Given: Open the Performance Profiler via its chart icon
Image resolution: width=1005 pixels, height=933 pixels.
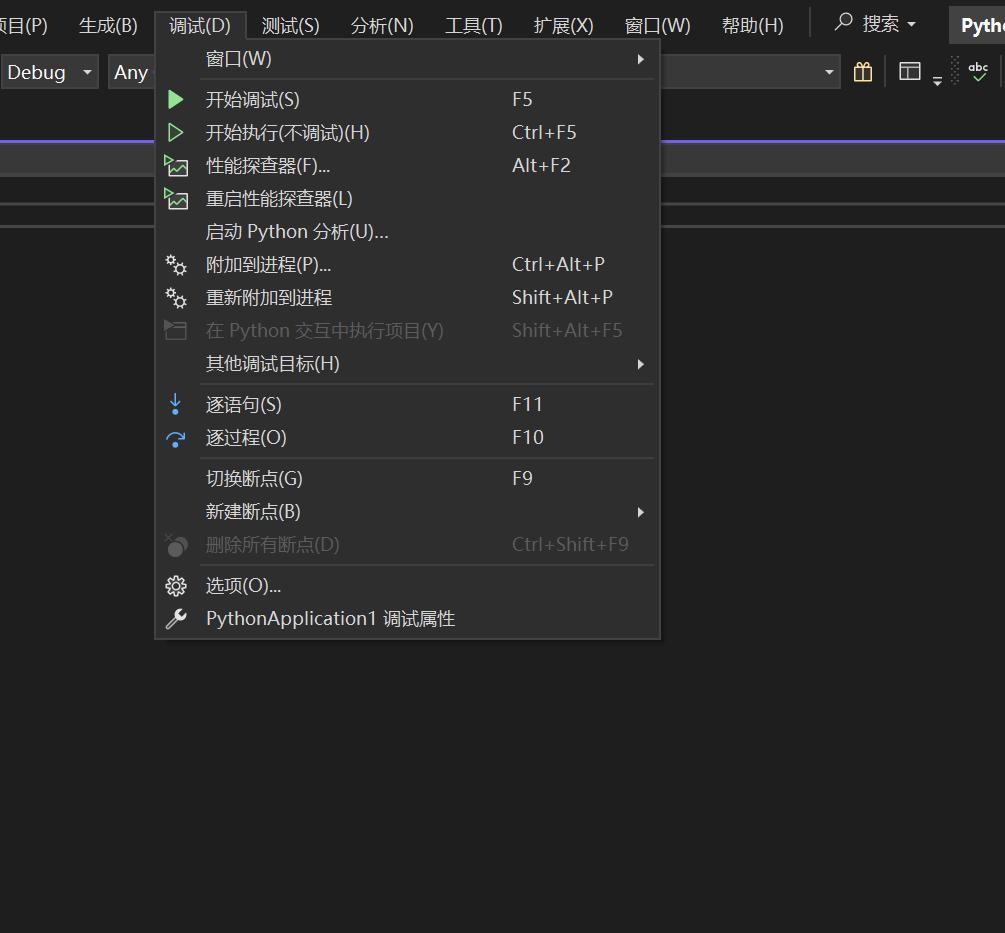Looking at the screenshot, I should [176, 165].
